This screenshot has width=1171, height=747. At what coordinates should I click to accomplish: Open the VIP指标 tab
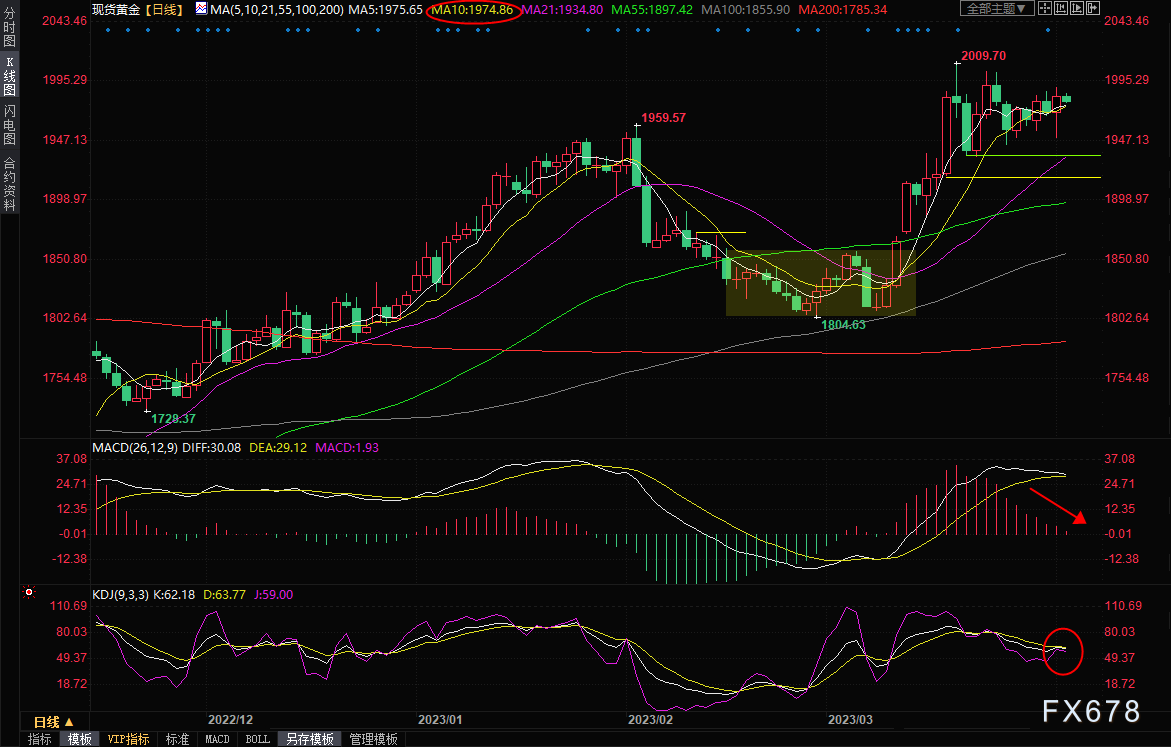pyautogui.click(x=128, y=739)
